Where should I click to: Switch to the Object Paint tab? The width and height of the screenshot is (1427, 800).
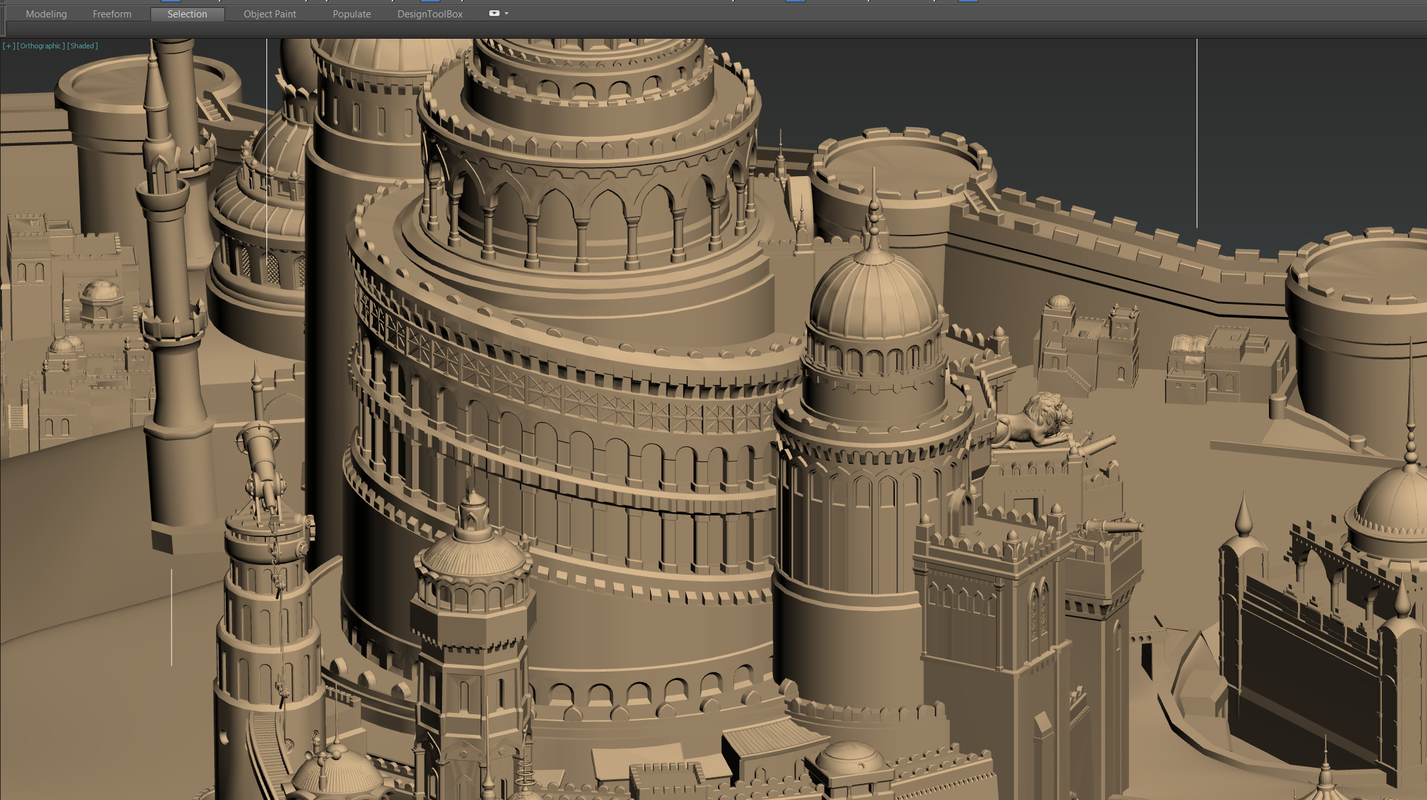pos(269,13)
